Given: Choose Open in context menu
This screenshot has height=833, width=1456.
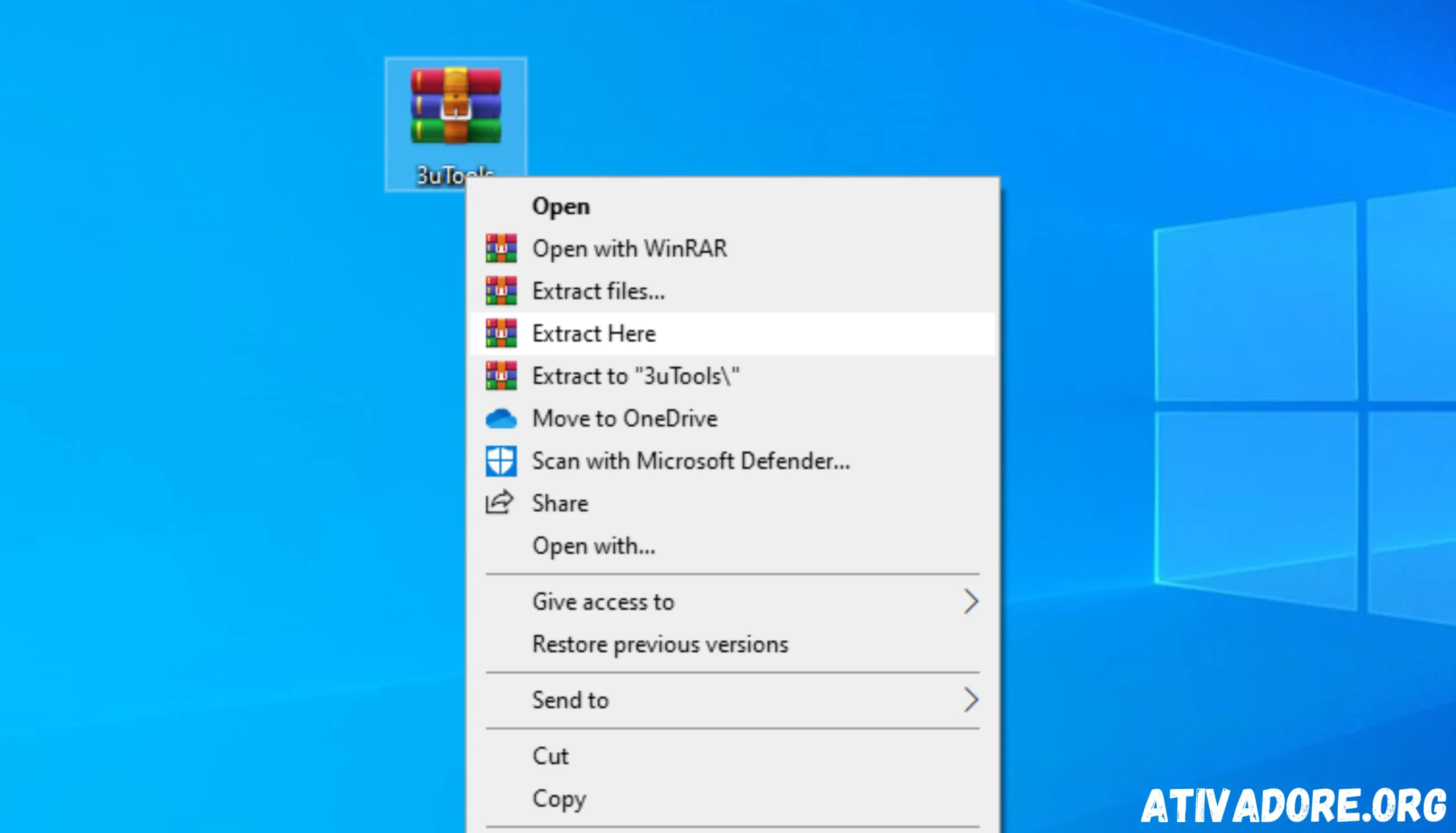Looking at the screenshot, I should pyautogui.click(x=733, y=206).
